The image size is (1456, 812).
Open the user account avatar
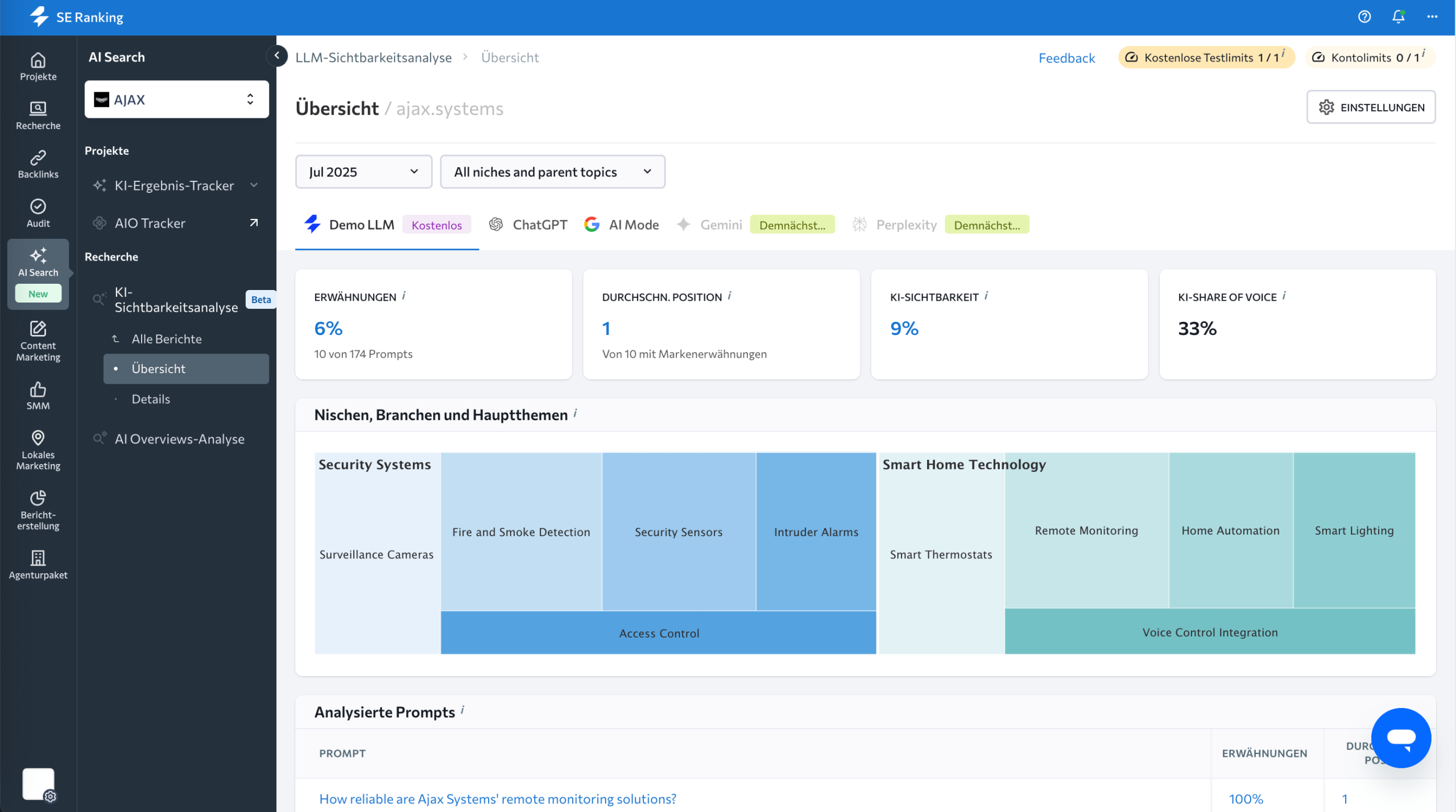38,785
